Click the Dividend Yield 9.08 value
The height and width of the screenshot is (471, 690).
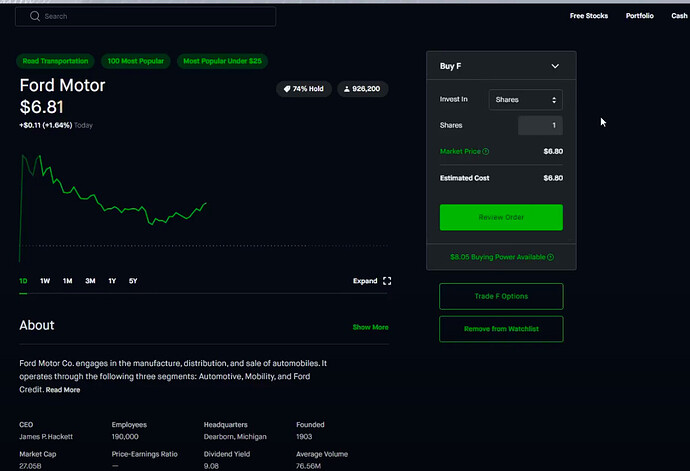[x=211, y=466]
